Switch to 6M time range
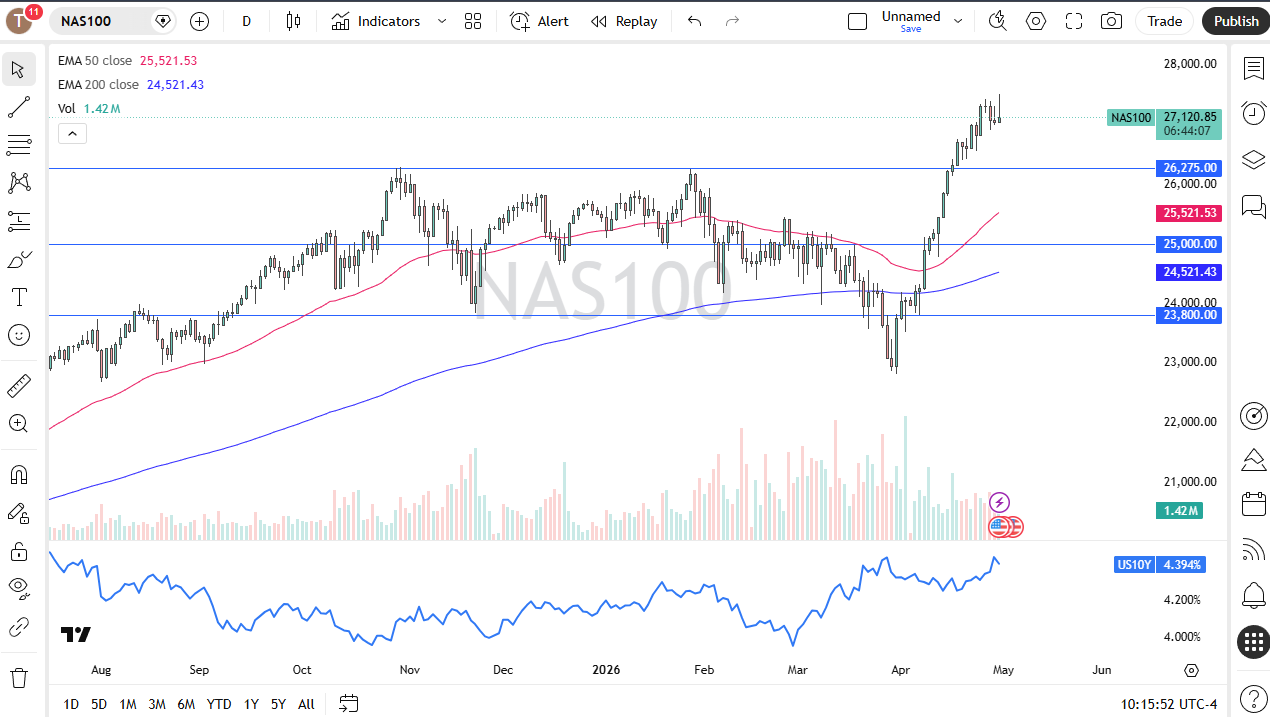 tap(186, 704)
